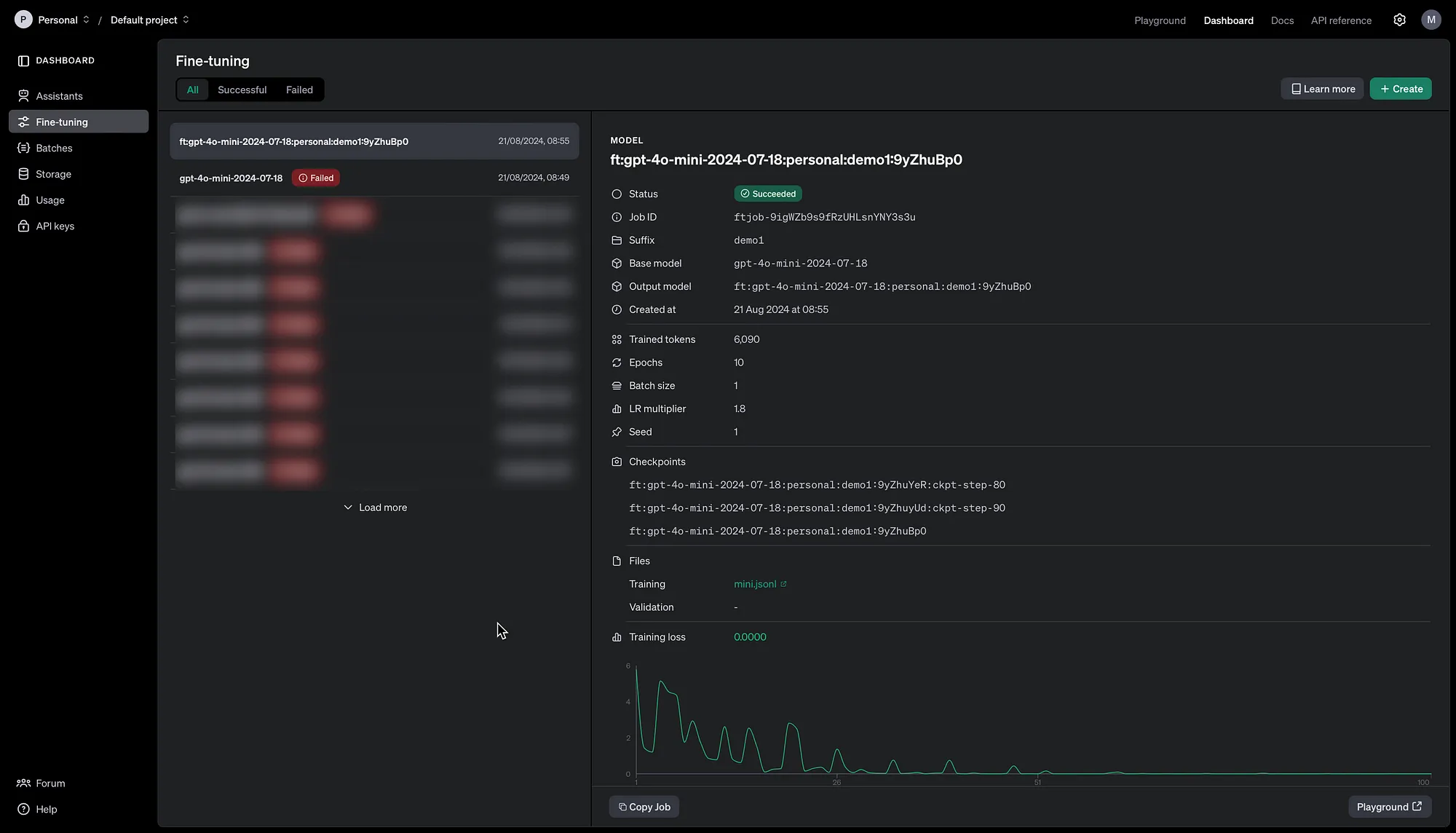Click the Suffix folder icon
Image resolution: width=1456 pixels, height=833 pixels.
617,240
